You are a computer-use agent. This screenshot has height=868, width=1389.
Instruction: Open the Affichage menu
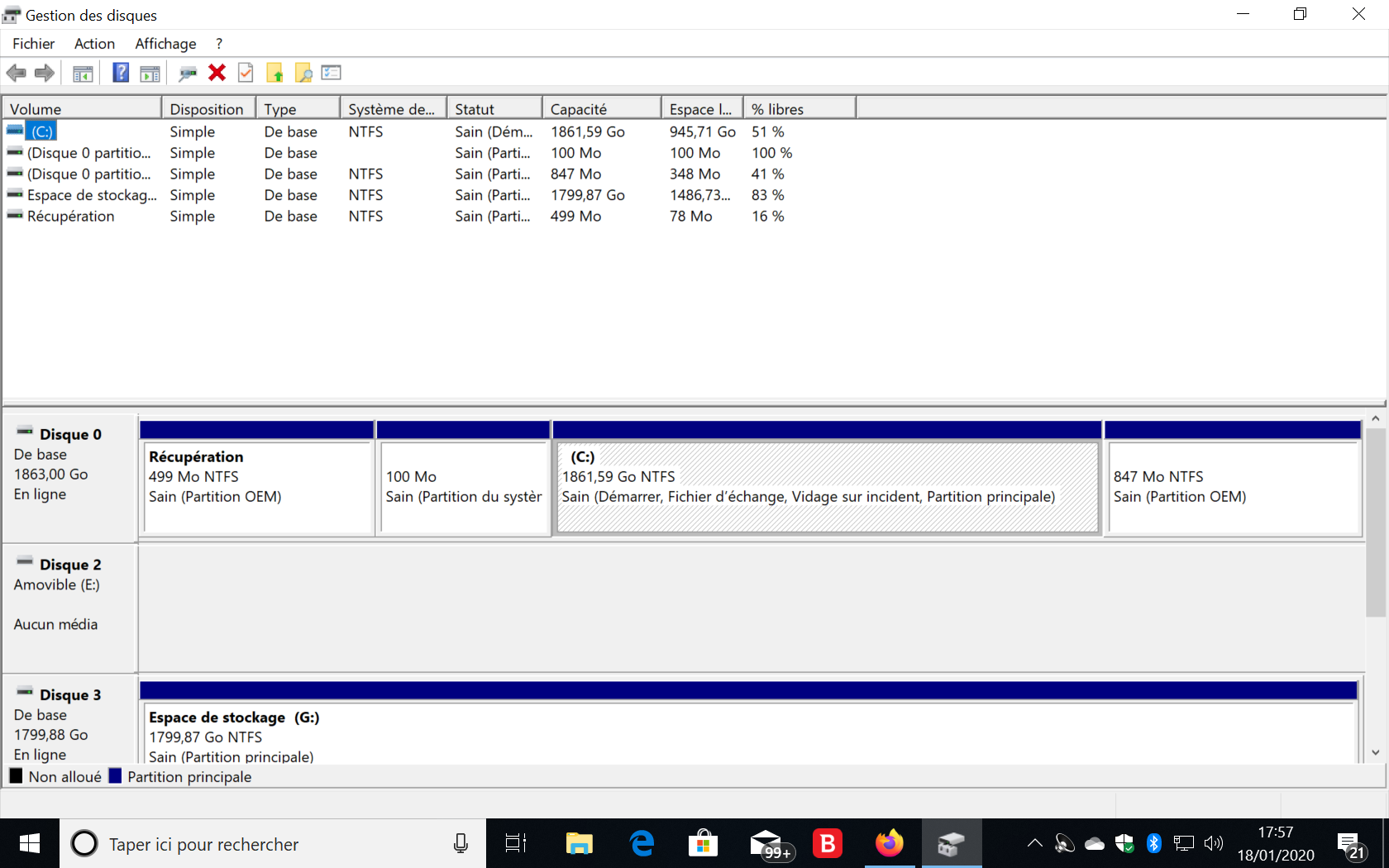(165, 44)
